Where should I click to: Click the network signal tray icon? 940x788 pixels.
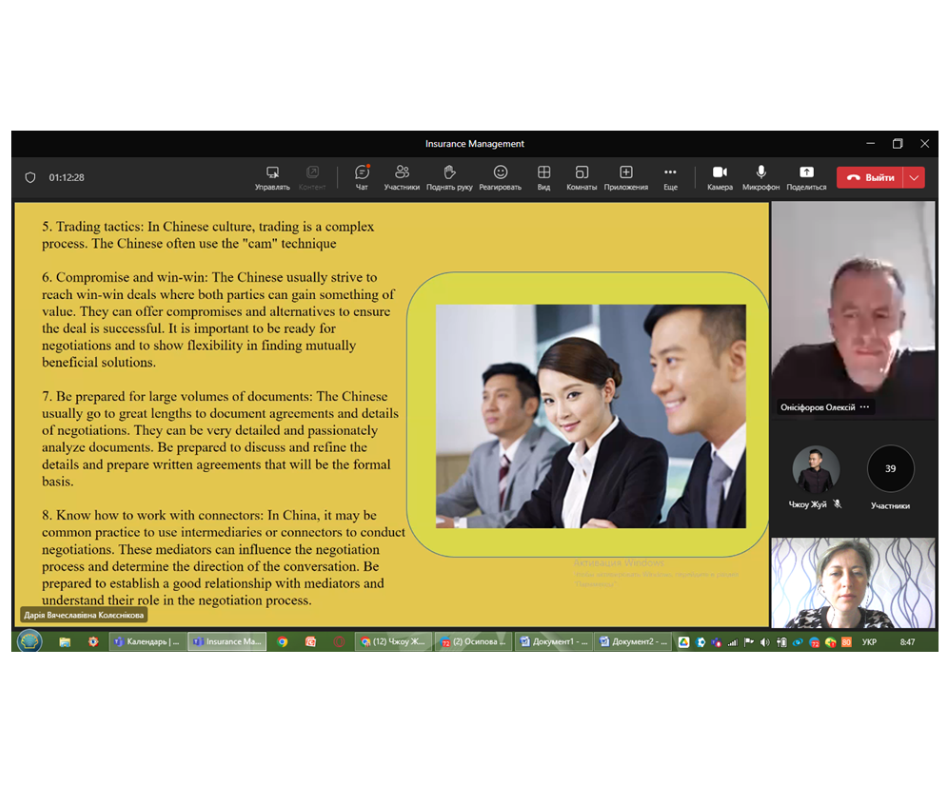[732, 642]
